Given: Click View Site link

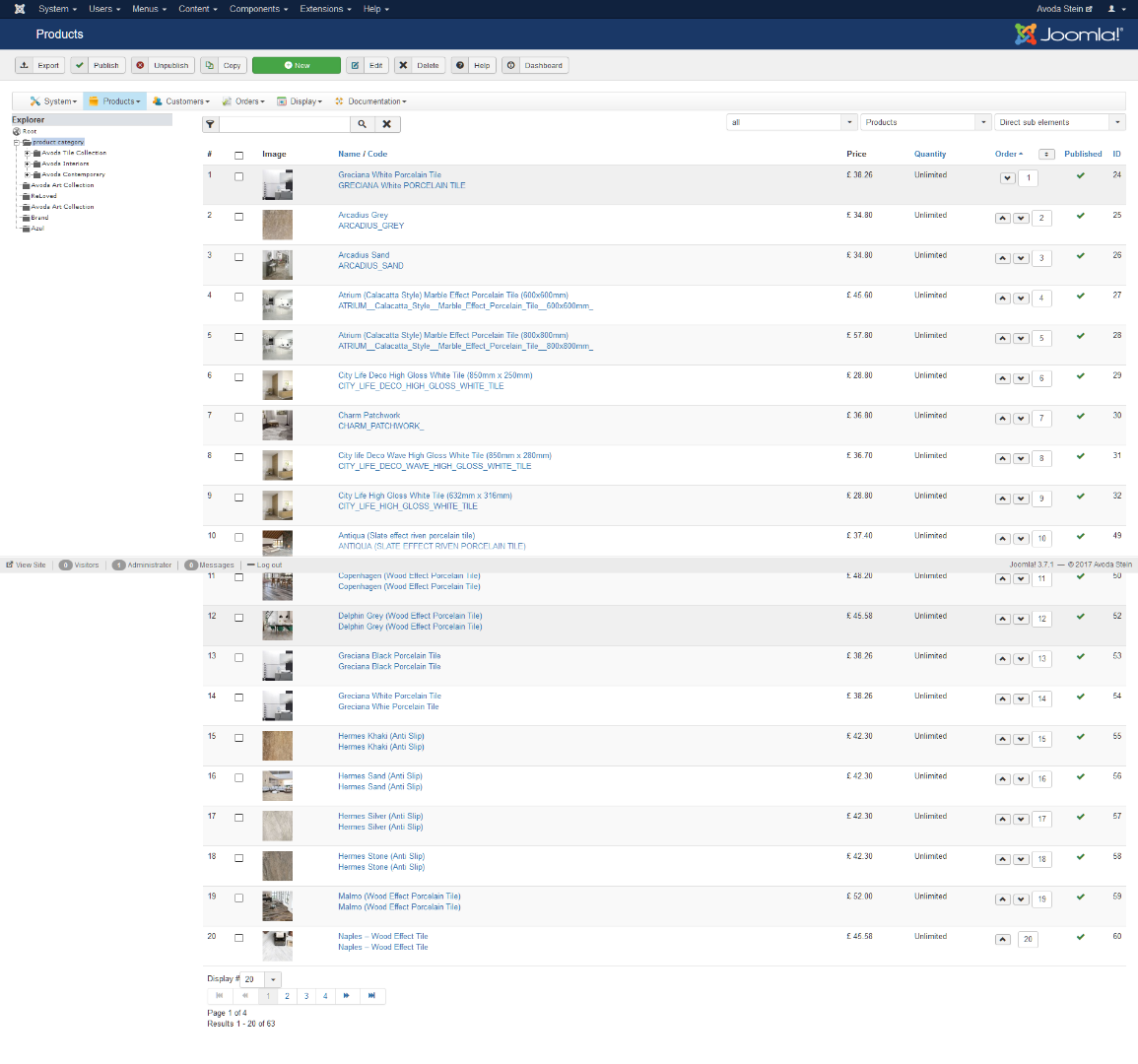Looking at the screenshot, I should [x=27, y=565].
